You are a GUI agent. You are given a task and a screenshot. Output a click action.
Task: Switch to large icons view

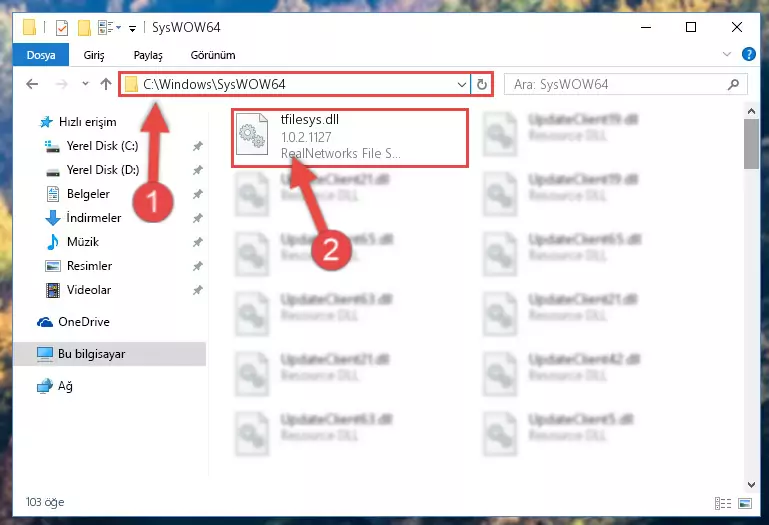(x=745, y=503)
